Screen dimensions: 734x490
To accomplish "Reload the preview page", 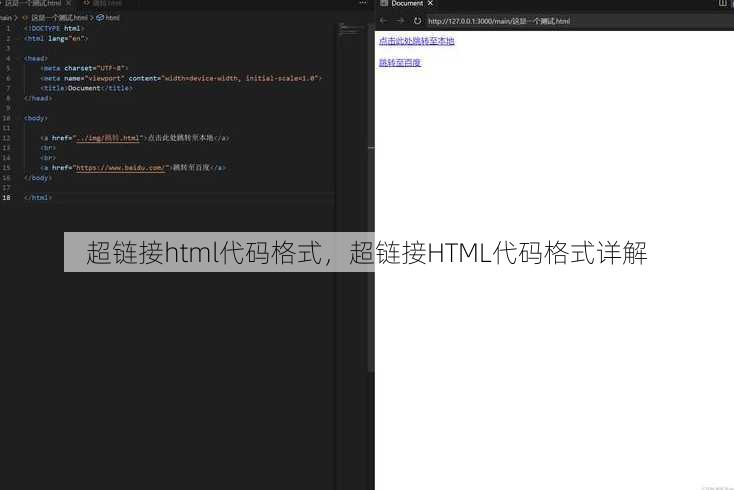I will 417,21.
